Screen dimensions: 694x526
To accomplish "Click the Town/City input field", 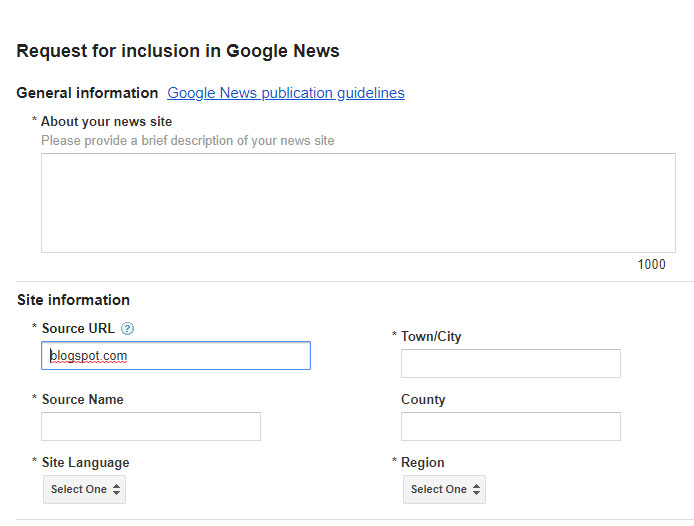I will point(511,364).
